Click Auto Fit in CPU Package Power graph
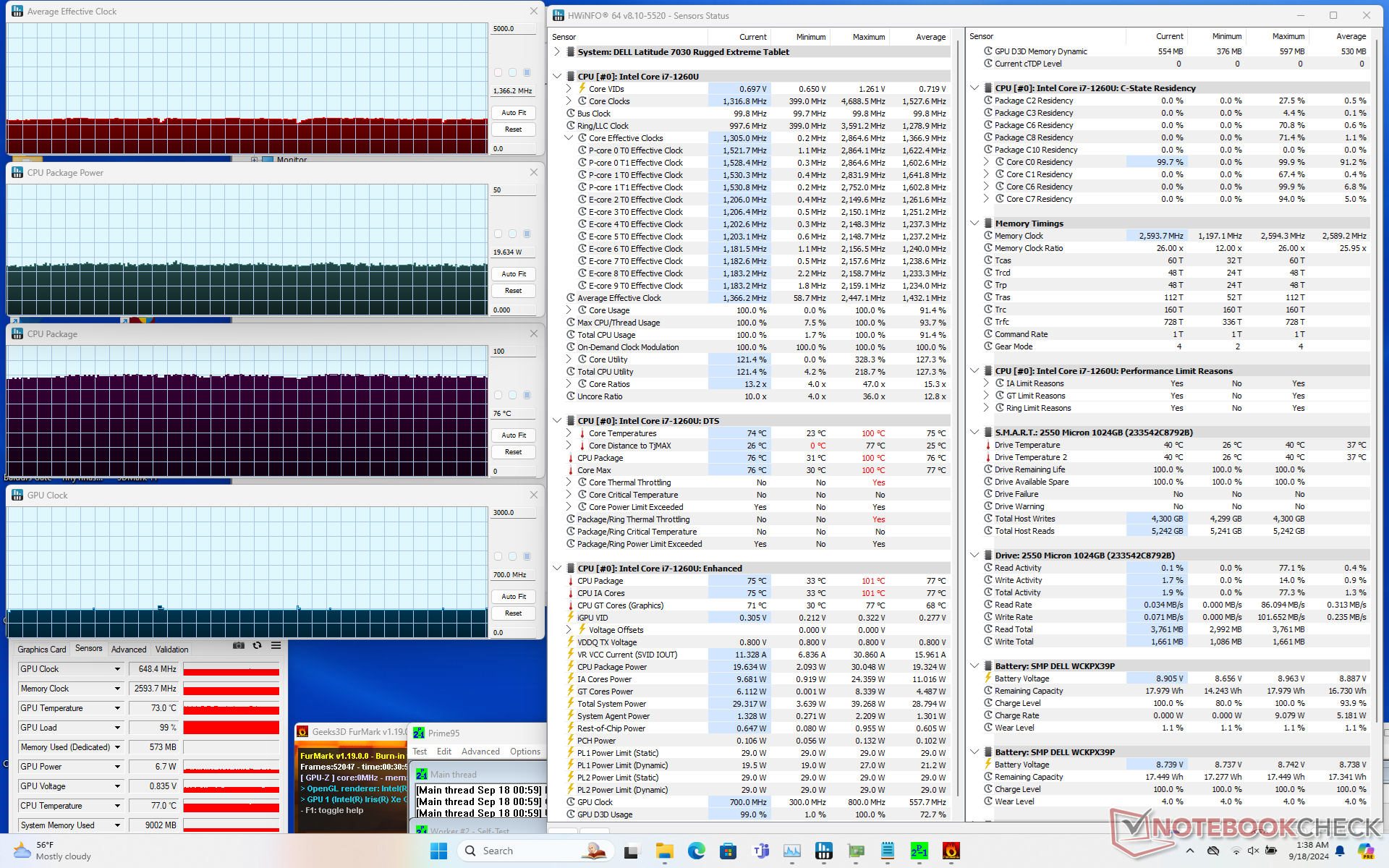 [514, 274]
